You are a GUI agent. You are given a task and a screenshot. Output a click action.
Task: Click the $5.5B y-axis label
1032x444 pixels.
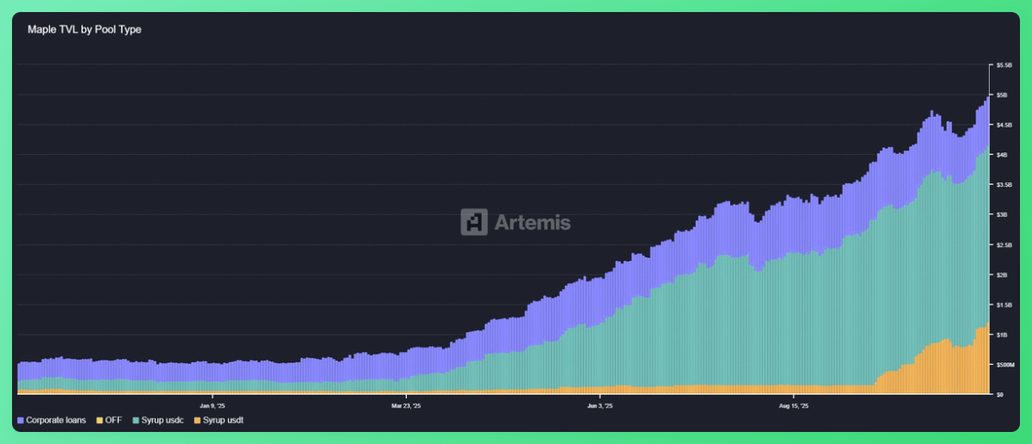tap(1004, 65)
